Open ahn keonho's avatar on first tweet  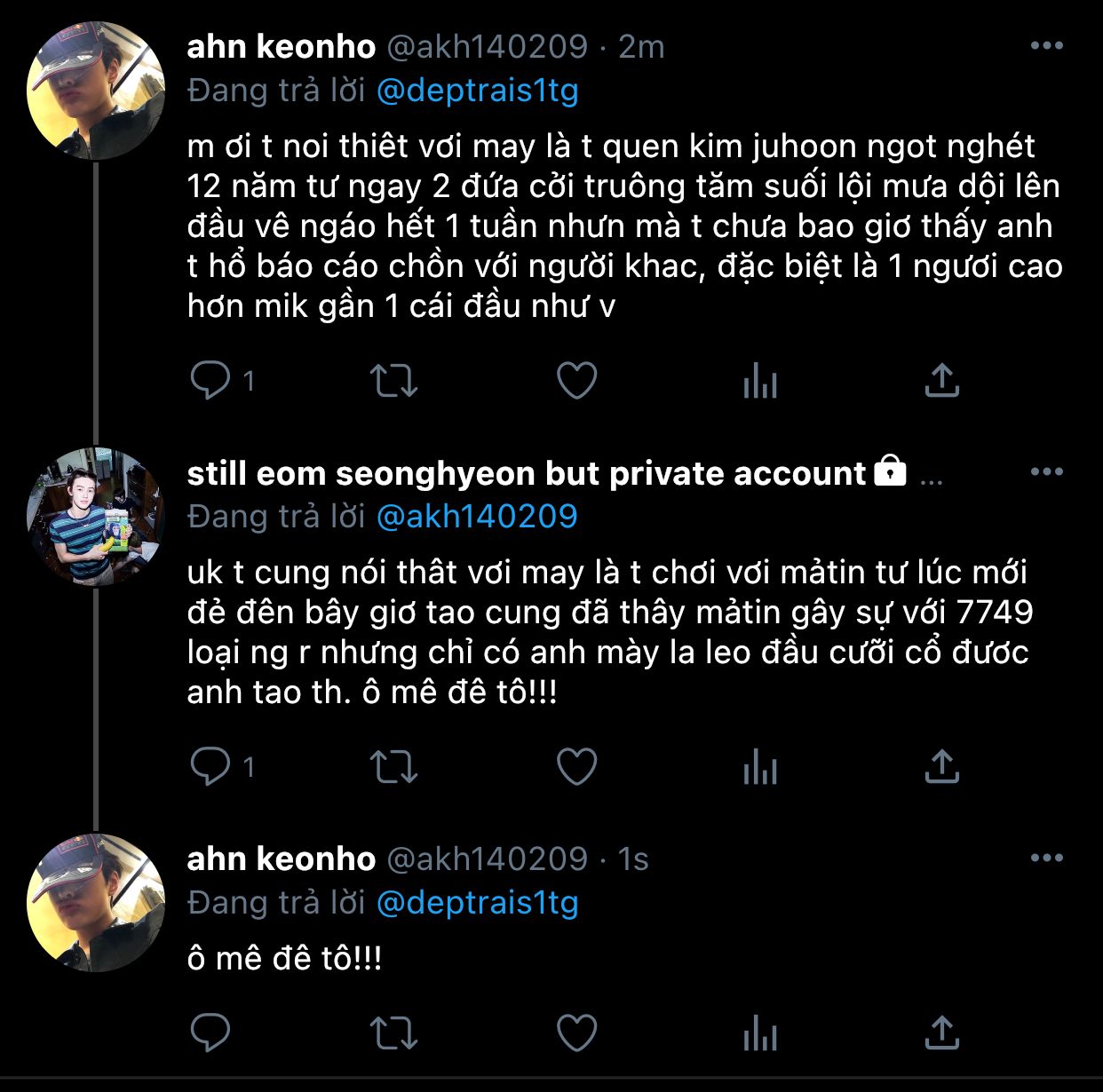[96, 91]
